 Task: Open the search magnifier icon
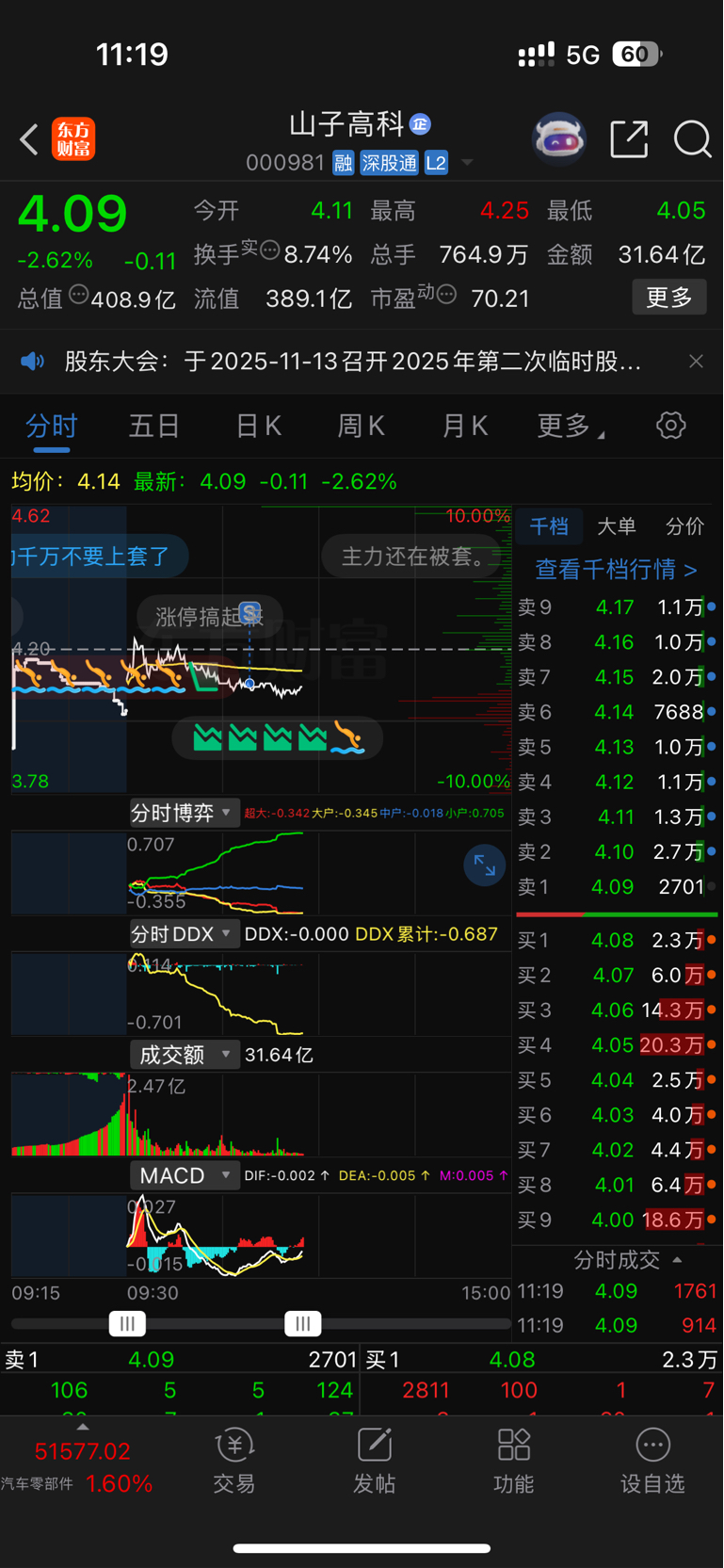pos(692,139)
